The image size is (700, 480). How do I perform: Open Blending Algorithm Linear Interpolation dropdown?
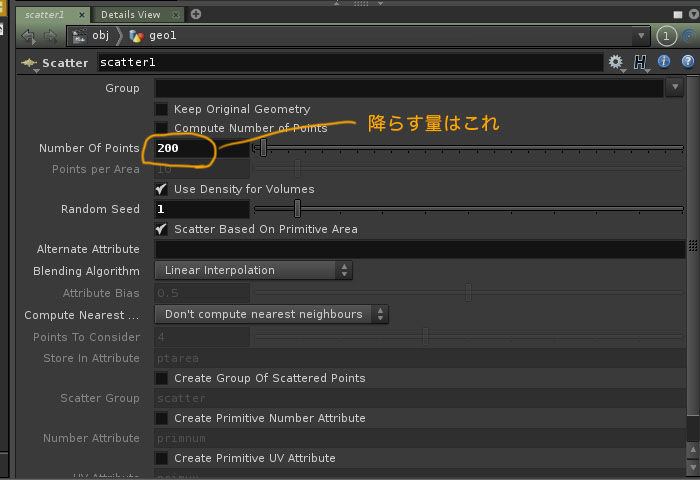click(254, 270)
